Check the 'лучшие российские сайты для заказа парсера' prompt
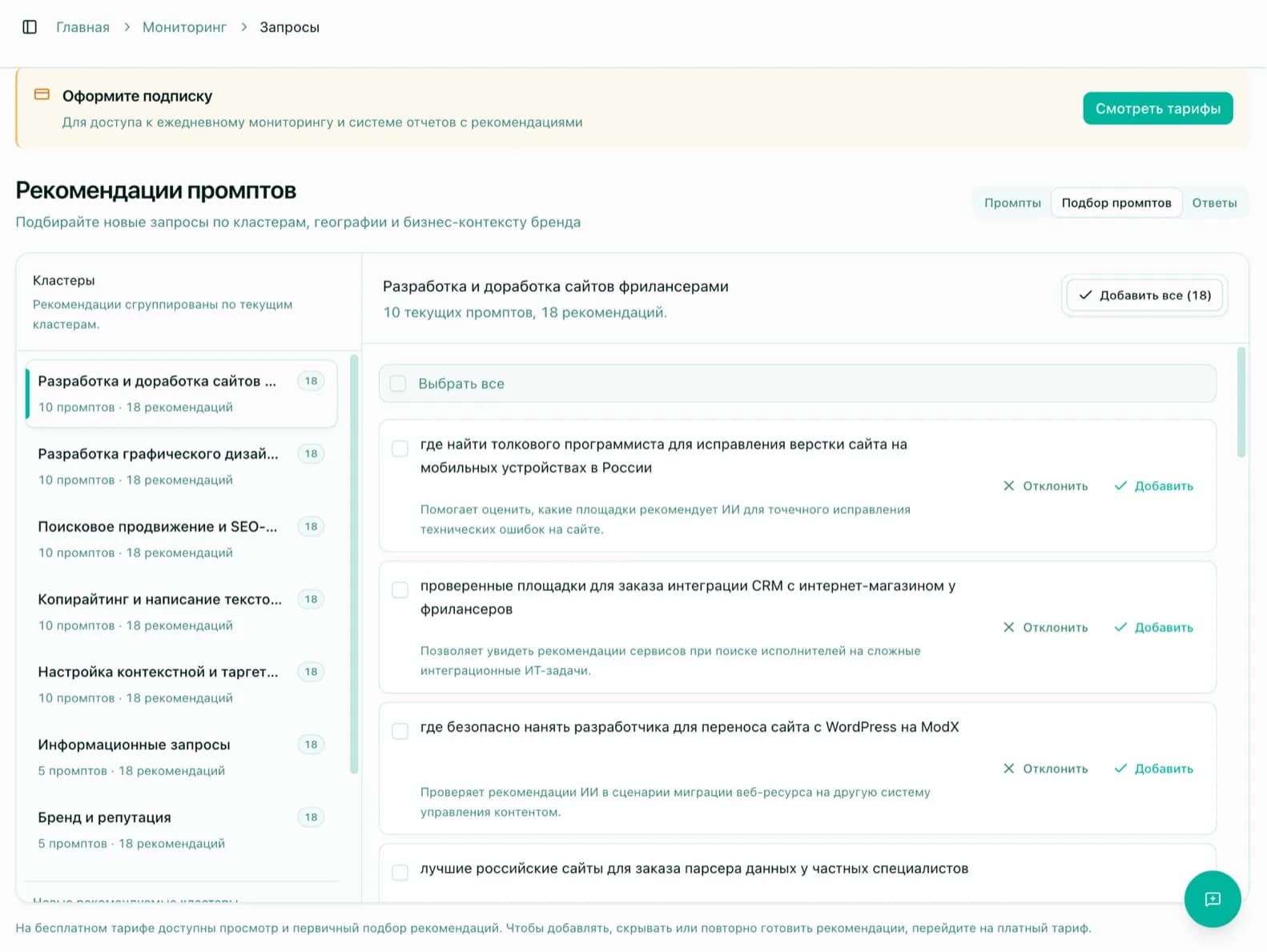This screenshot has height=952, width=1267. 400,872
